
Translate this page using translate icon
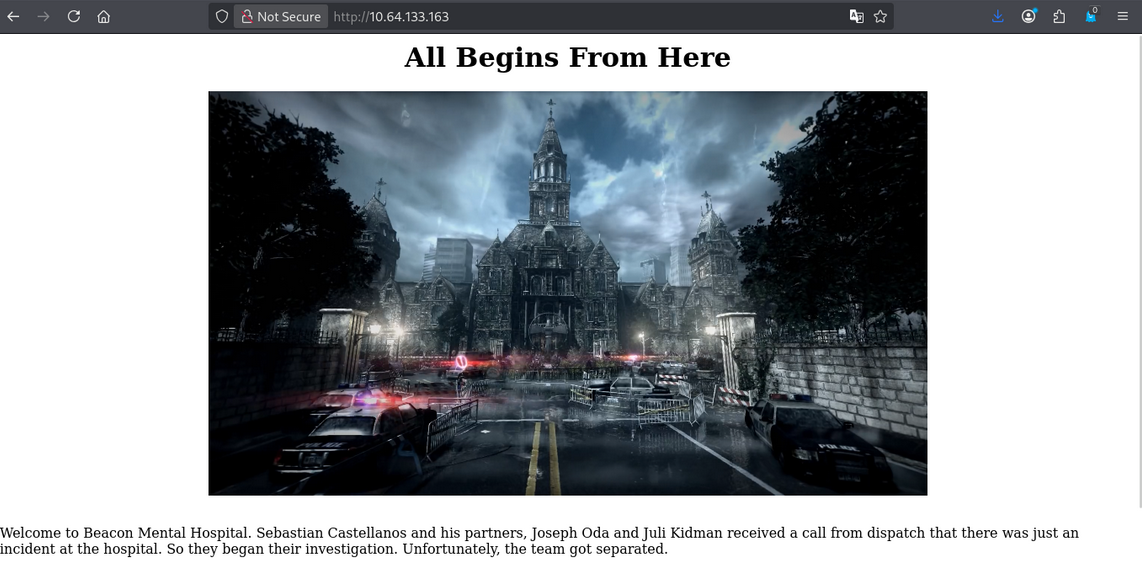coord(856,17)
